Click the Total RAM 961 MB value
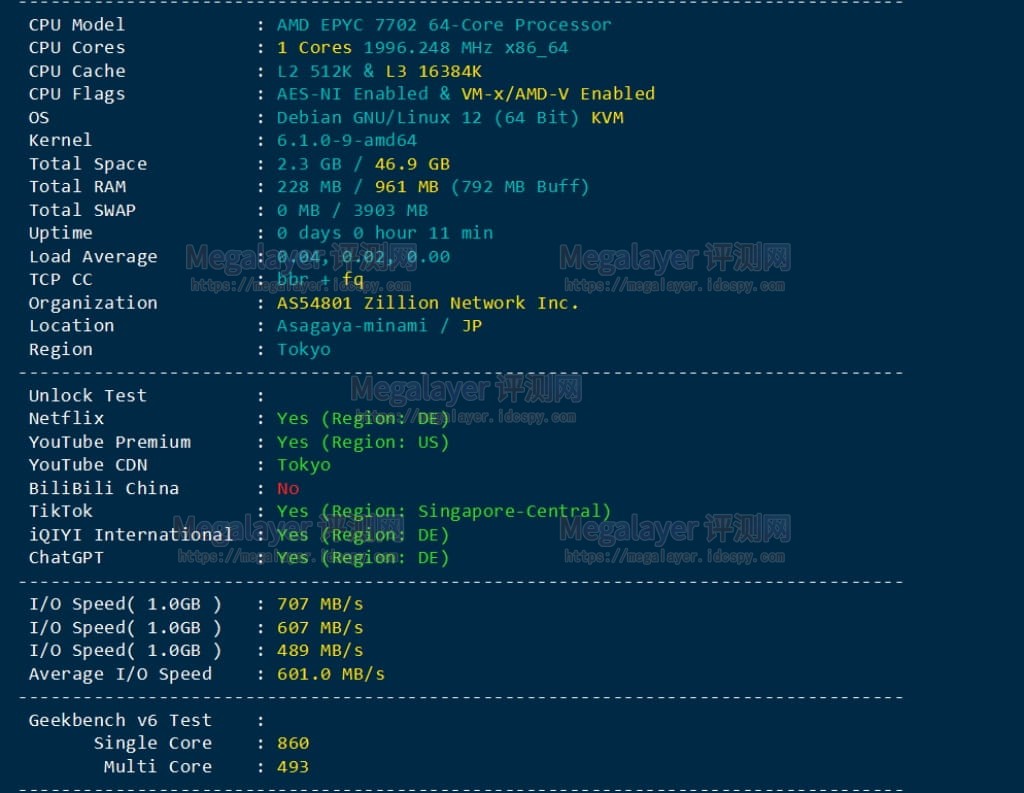 click(407, 187)
